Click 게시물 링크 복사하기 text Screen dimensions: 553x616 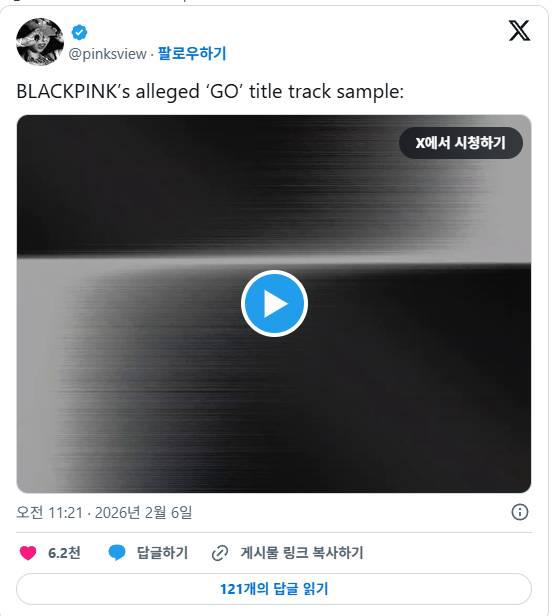coord(302,553)
